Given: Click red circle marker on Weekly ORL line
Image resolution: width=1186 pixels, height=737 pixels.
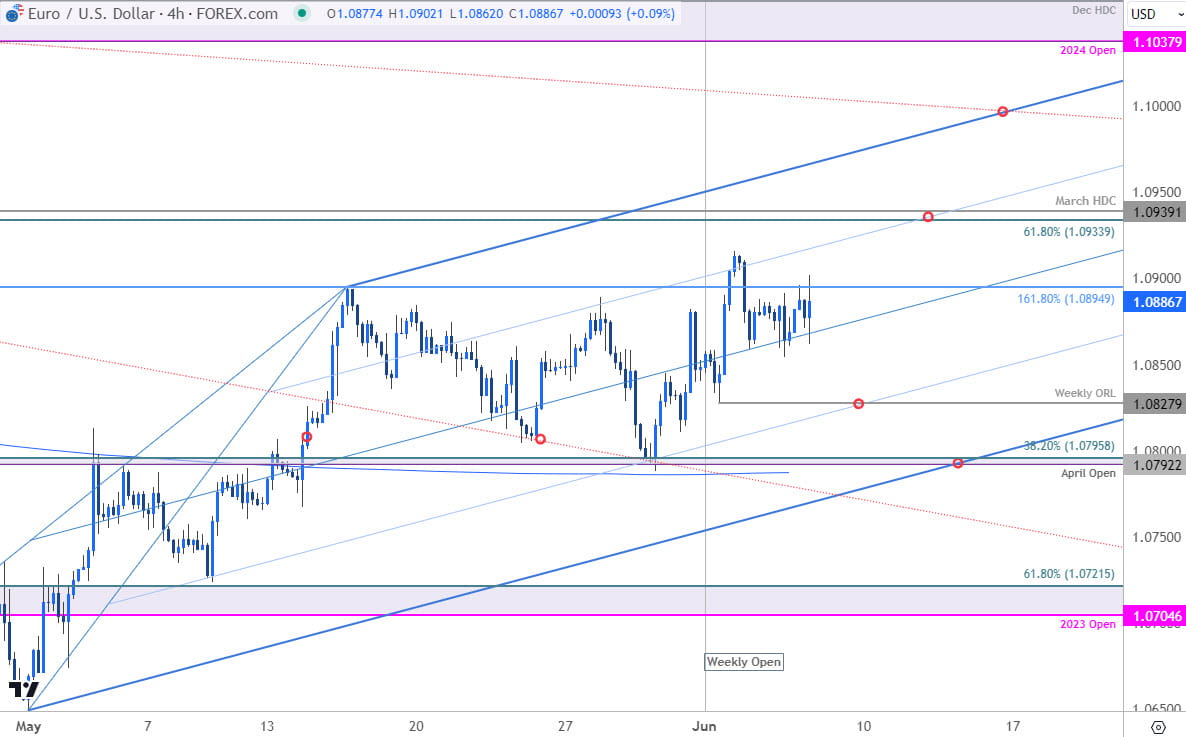Looking at the screenshot, I should [858, 404].
